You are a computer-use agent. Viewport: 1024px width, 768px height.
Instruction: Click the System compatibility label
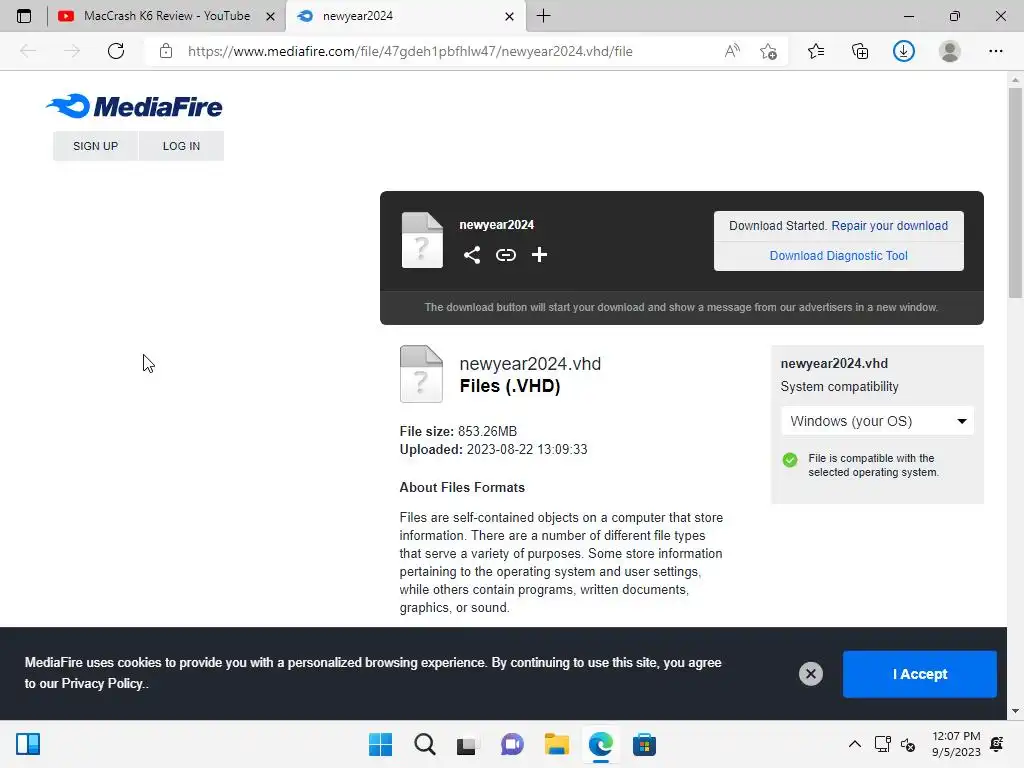tap(839, 387)
